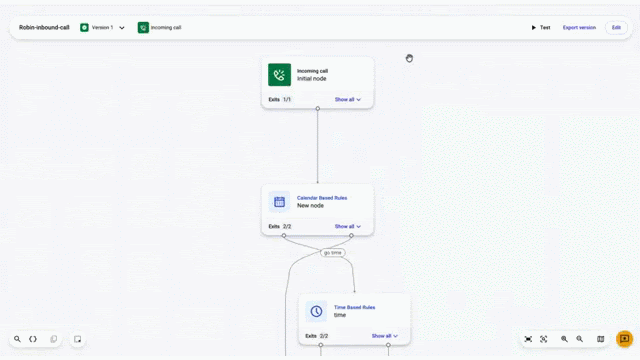Click the left exit port of Time Based Rules

pyautogui.click(x=321, y=345)
